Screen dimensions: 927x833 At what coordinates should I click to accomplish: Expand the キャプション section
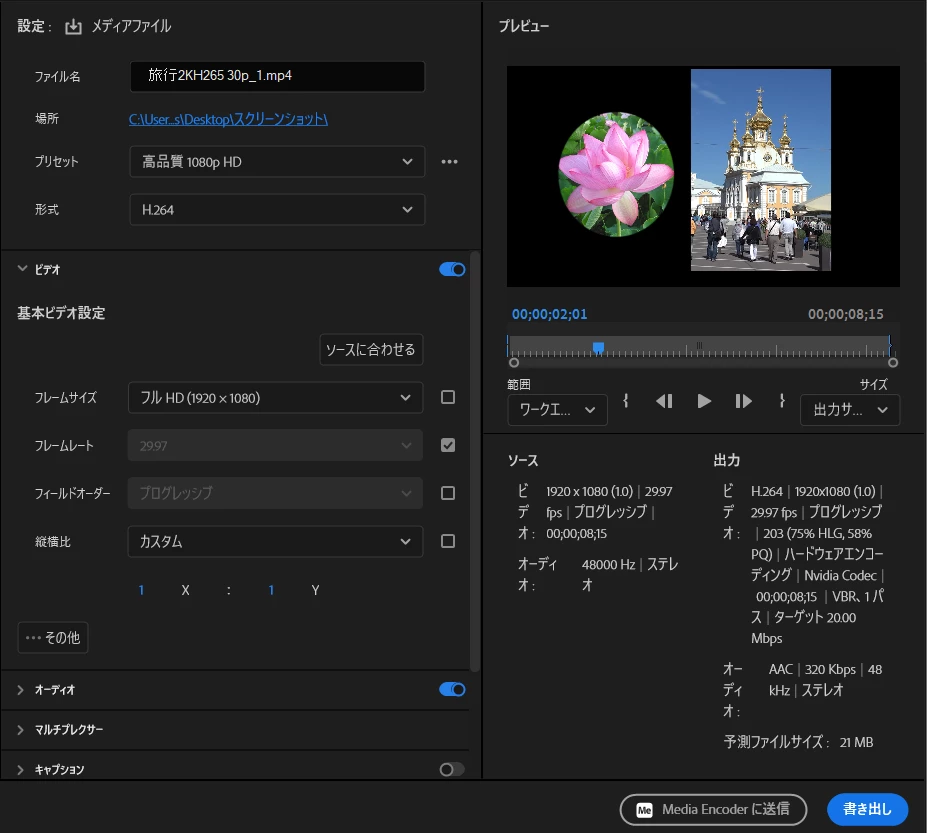(x=21, y=770)
